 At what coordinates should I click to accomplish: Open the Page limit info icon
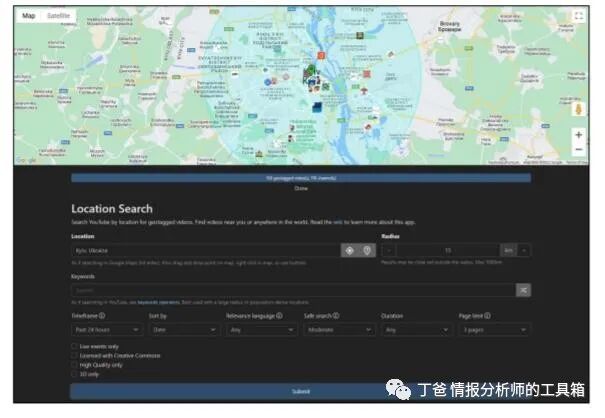[487, 316]
